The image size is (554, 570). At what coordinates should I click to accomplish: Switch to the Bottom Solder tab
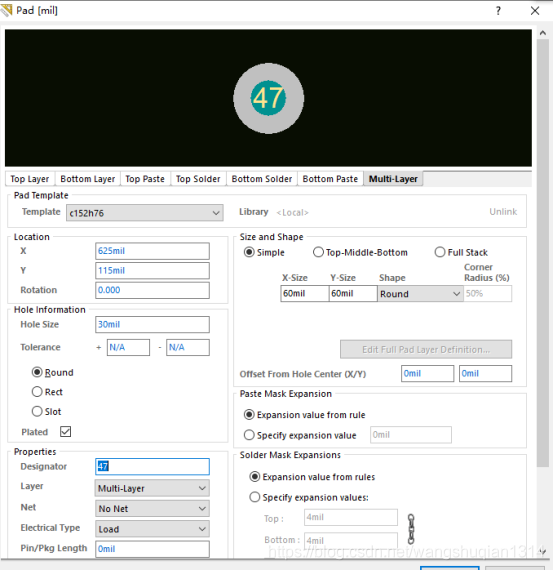pos(262,179)
